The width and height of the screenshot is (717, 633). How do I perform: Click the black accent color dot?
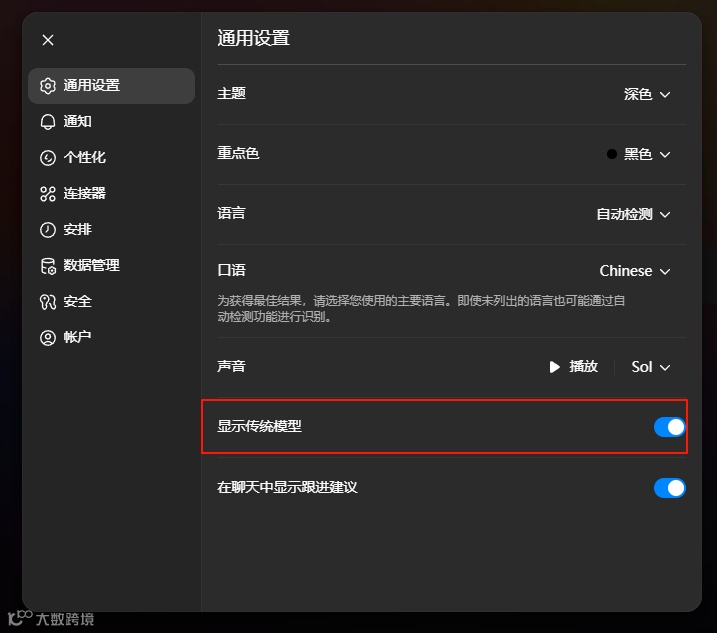tap(612, 154)
